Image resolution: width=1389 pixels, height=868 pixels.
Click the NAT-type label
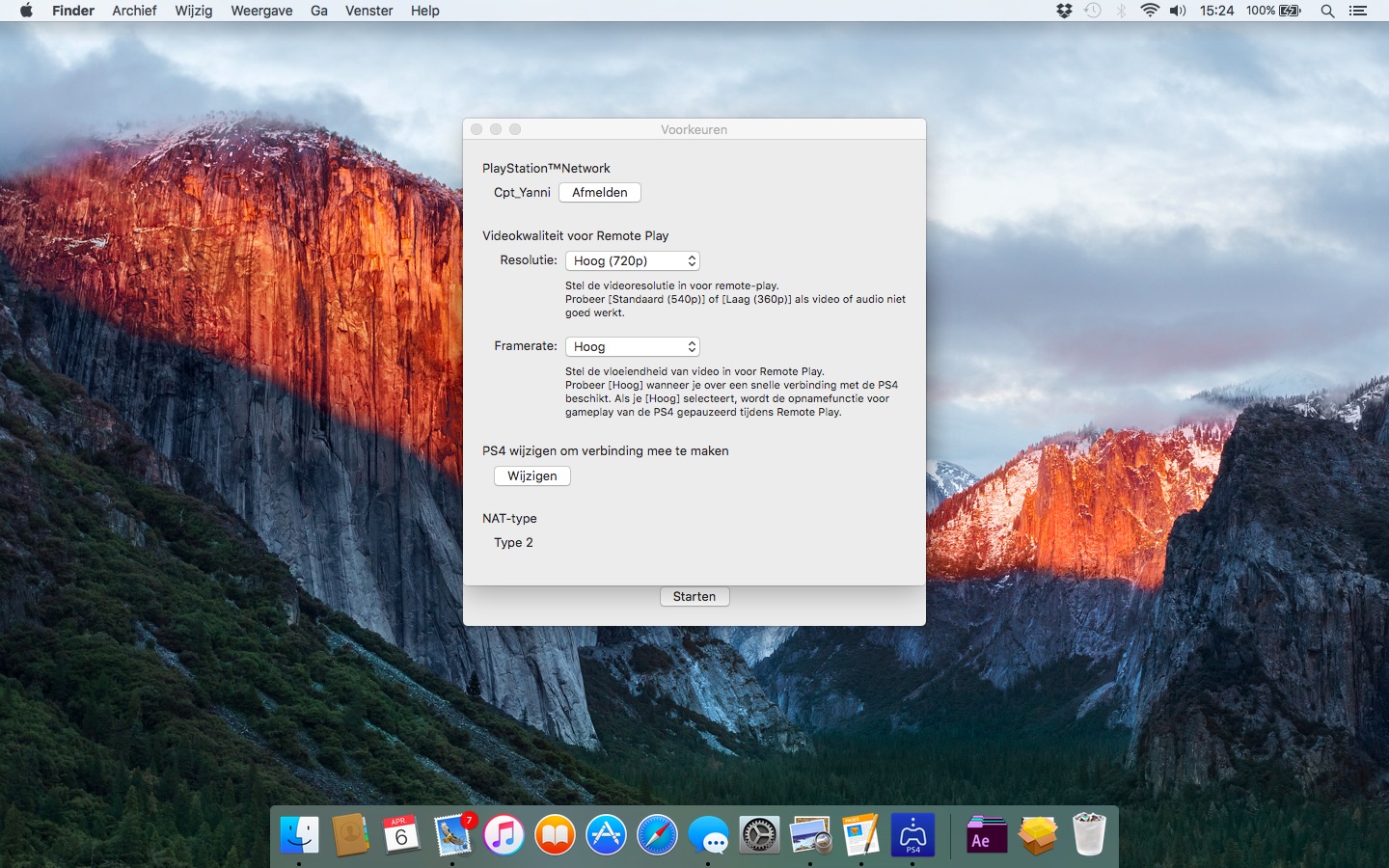click(509, 518)
